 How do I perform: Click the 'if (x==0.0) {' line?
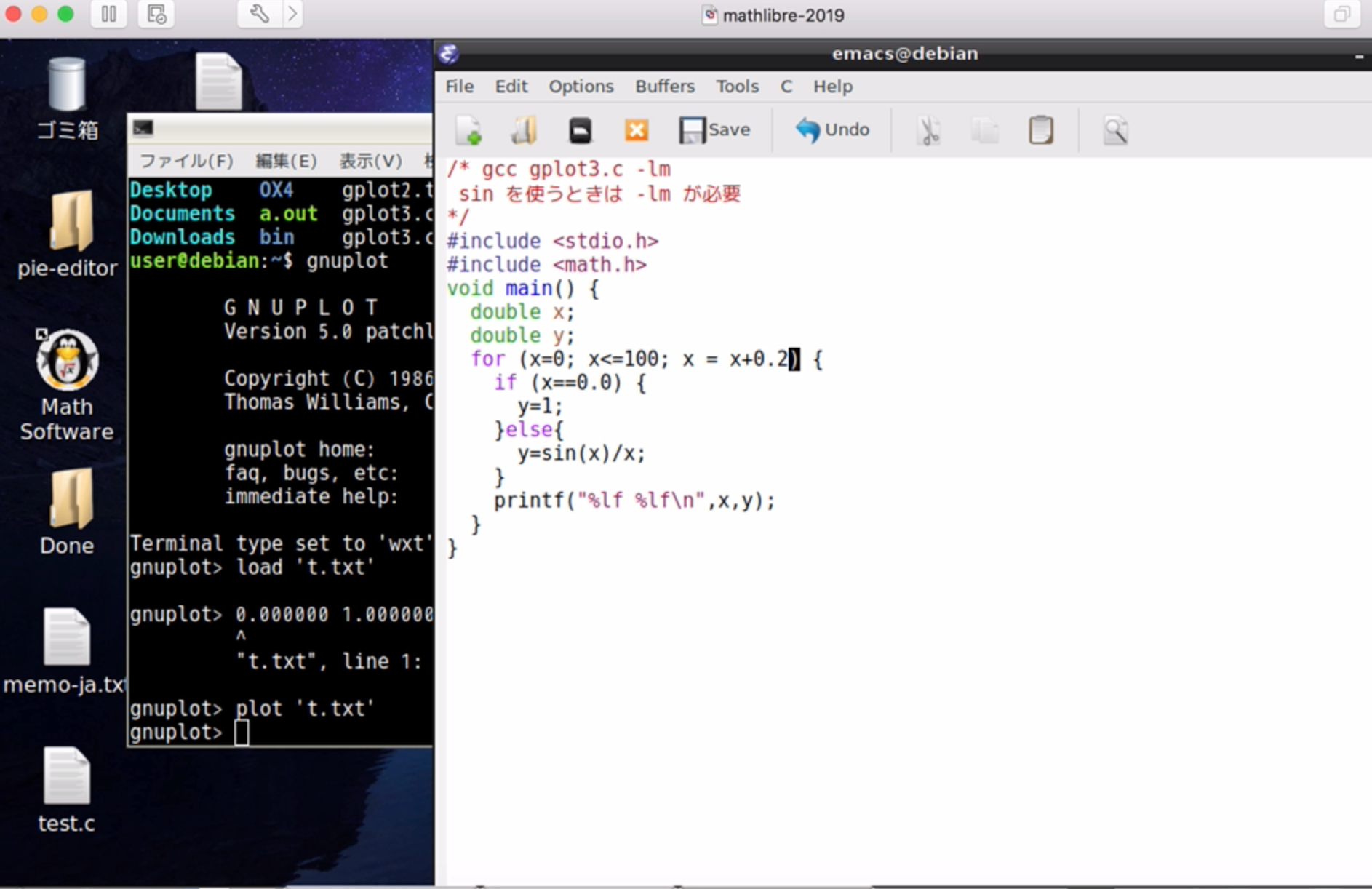click(x=570, y=383)
